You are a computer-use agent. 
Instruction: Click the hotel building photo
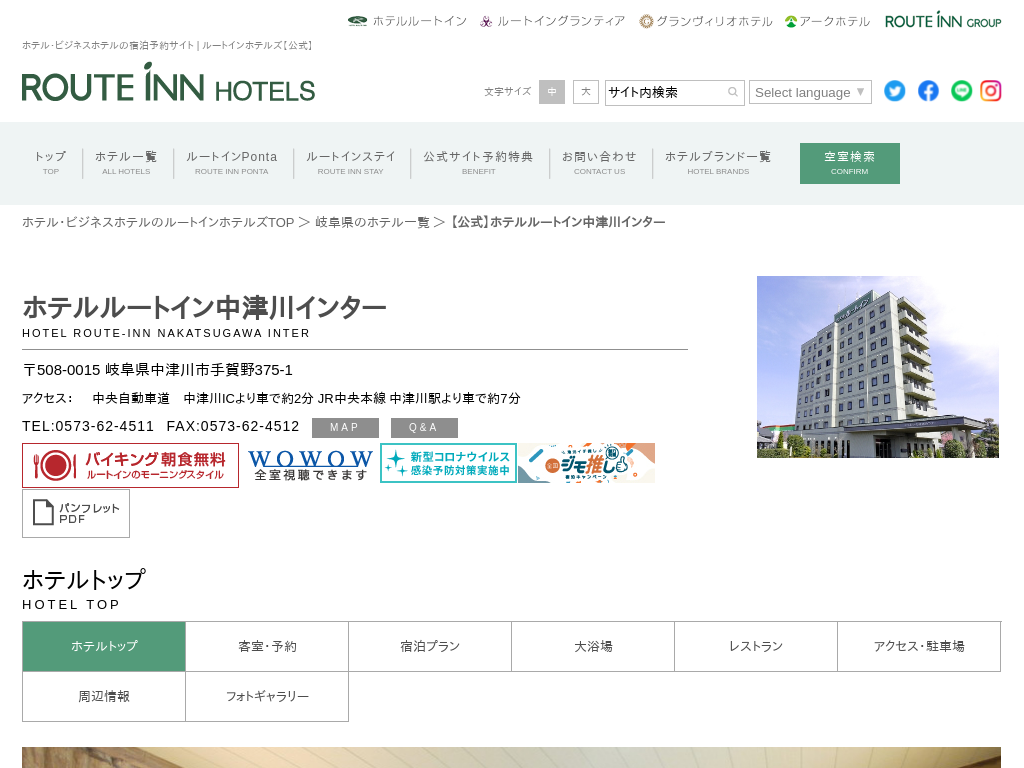click(878, 367)
